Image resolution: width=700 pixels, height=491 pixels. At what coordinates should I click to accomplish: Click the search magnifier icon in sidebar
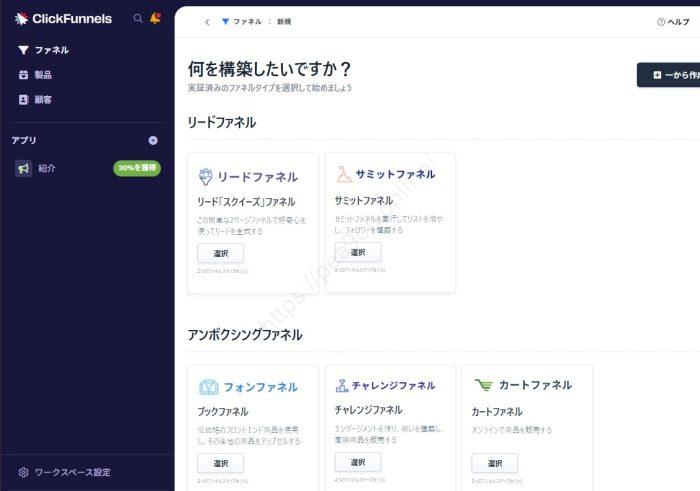(138, 18)
